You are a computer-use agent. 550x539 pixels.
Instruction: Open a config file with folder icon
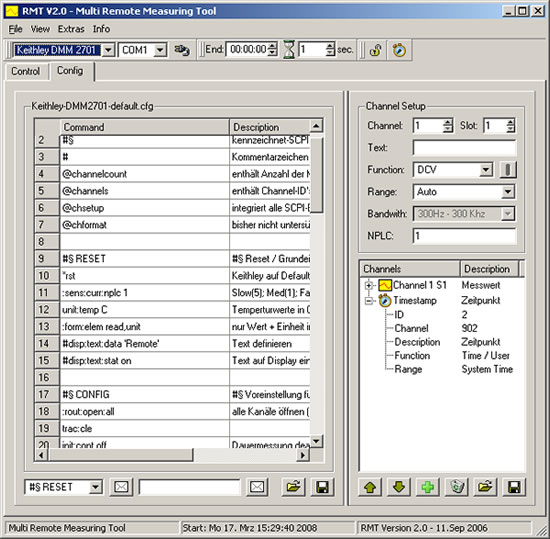pos(293,487)
